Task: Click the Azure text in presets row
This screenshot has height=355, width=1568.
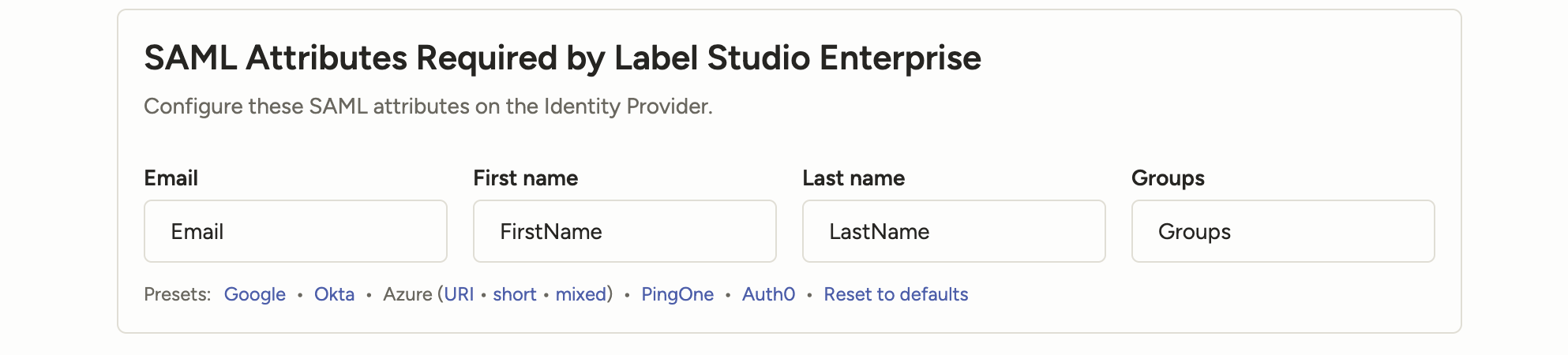Action: [407, 294]
